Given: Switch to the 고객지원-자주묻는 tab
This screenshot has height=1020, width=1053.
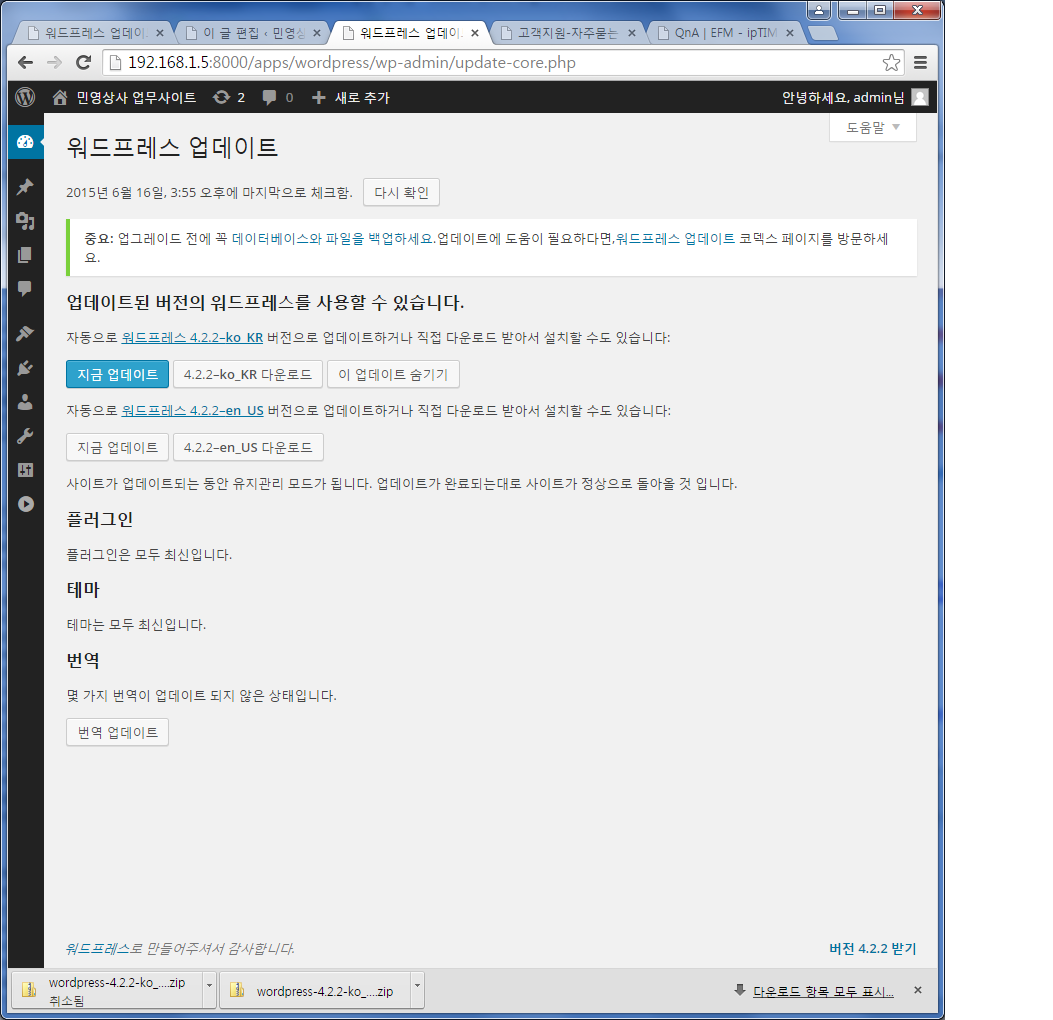Looking at the screenshot, I should (x=567, y=33).
